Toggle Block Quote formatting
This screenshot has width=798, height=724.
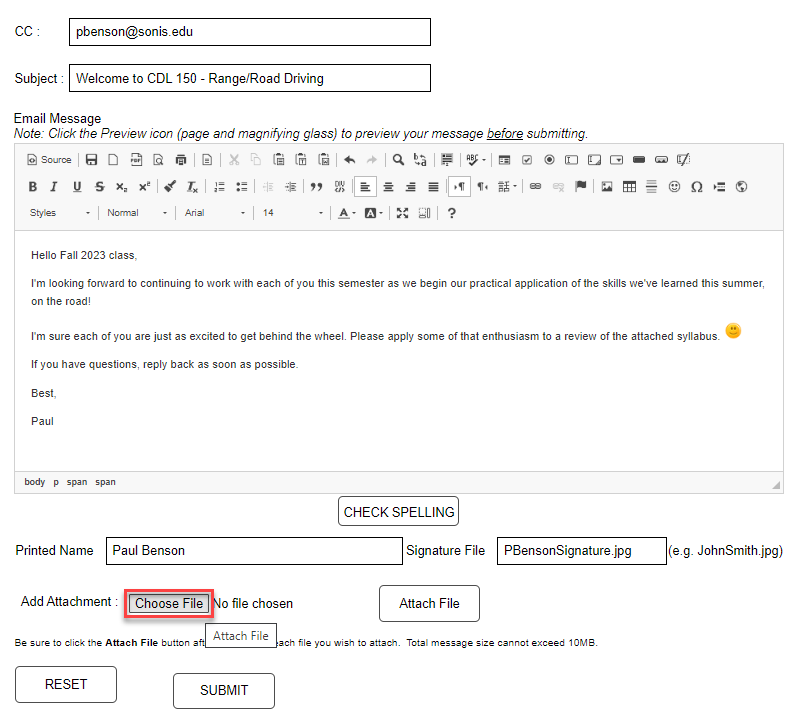[317, 187]
